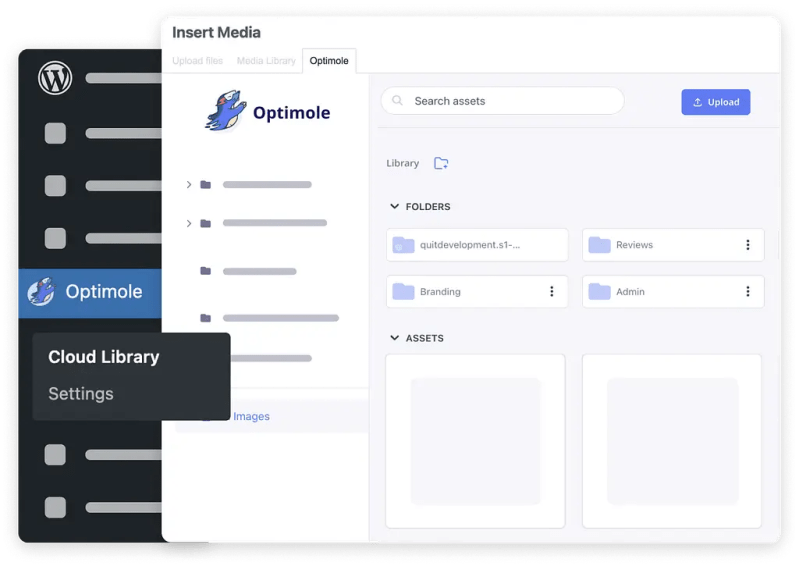Viewport: 799px width, 566px height.
Task: Select the second folder icon in tree
Action: point(205,223)
